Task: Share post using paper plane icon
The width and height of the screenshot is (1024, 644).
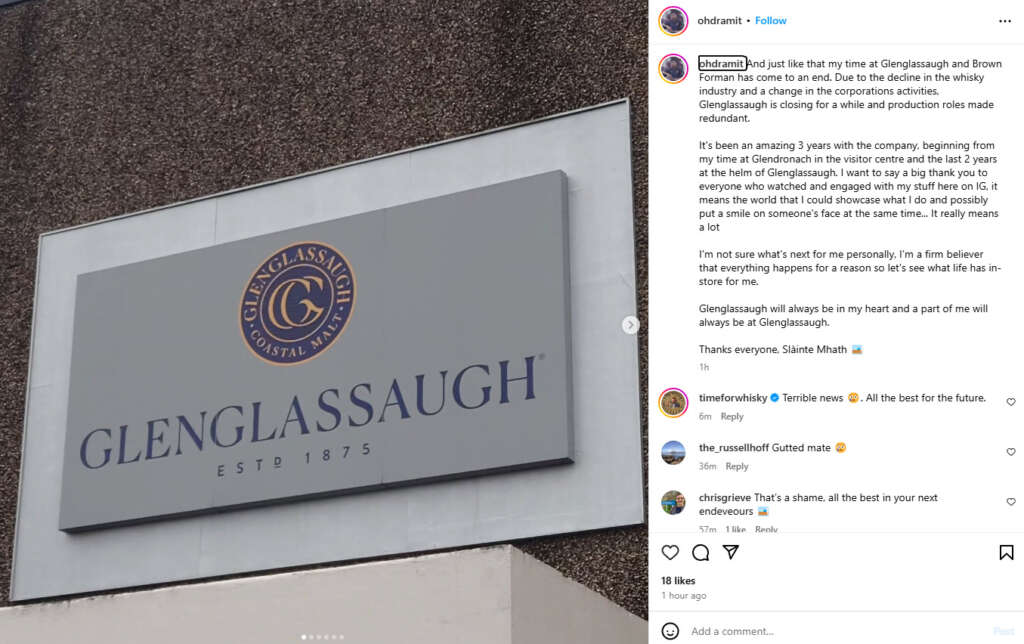Action: click(731, 552)
